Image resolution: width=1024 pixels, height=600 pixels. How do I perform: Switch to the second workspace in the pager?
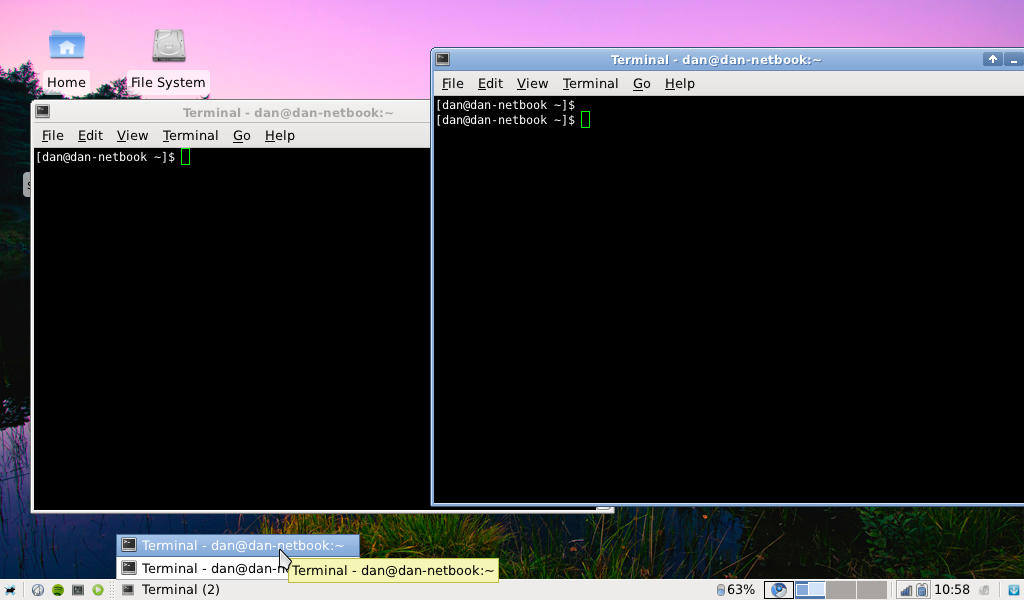click(840, 590)
